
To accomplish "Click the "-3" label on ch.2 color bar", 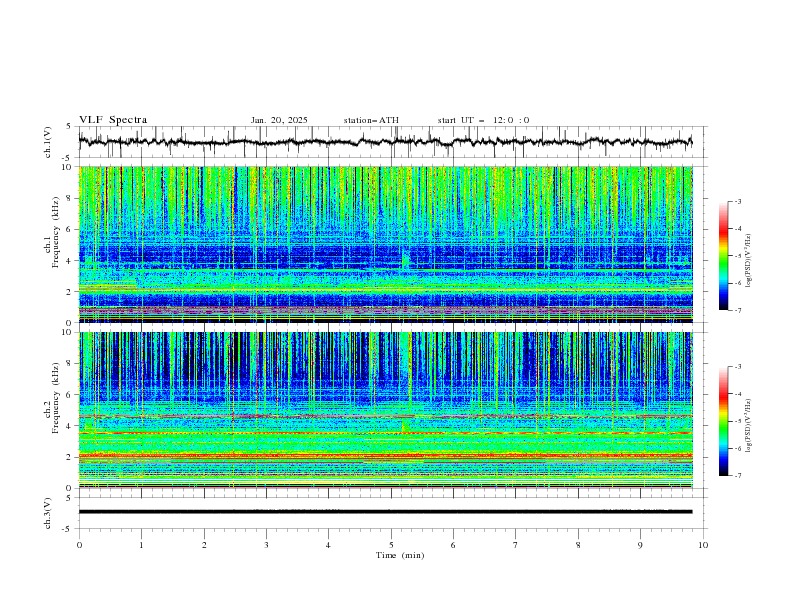I will pyautogui.click(x=738, y=367).
